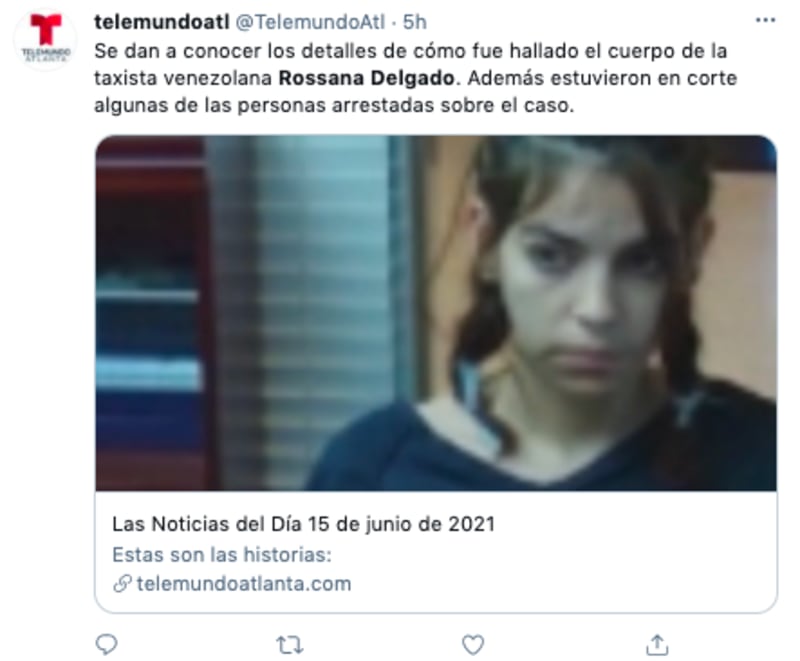The height and width of the screenshot is (661, 800).
Task: Open the share tweet icon
Action: coord(657,645)
